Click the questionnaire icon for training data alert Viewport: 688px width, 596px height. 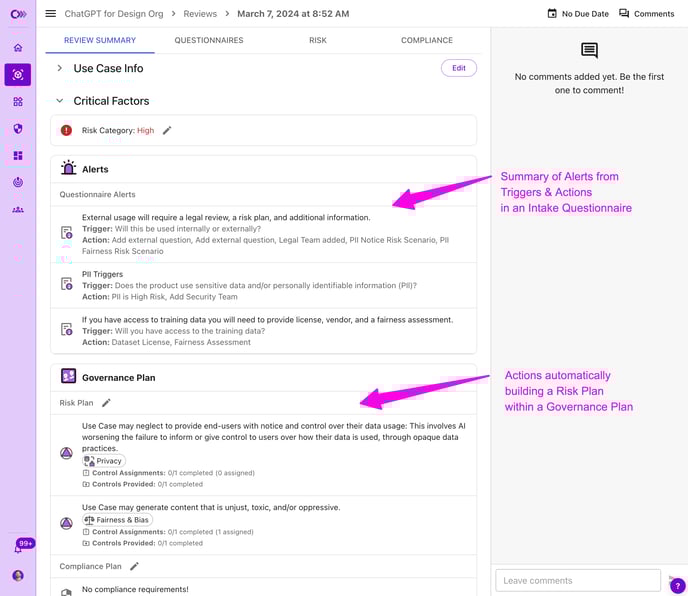click(x=66, y=329)
